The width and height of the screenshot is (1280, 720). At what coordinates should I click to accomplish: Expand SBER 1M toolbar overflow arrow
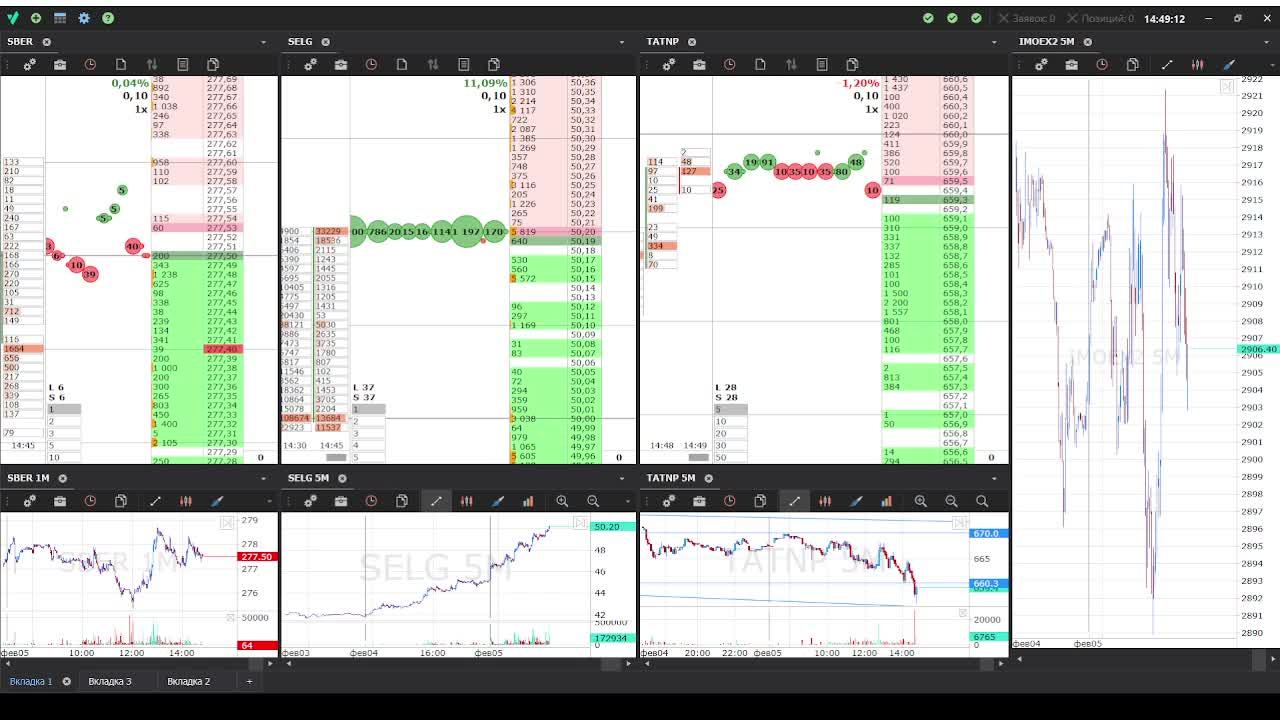pos(268,501)
